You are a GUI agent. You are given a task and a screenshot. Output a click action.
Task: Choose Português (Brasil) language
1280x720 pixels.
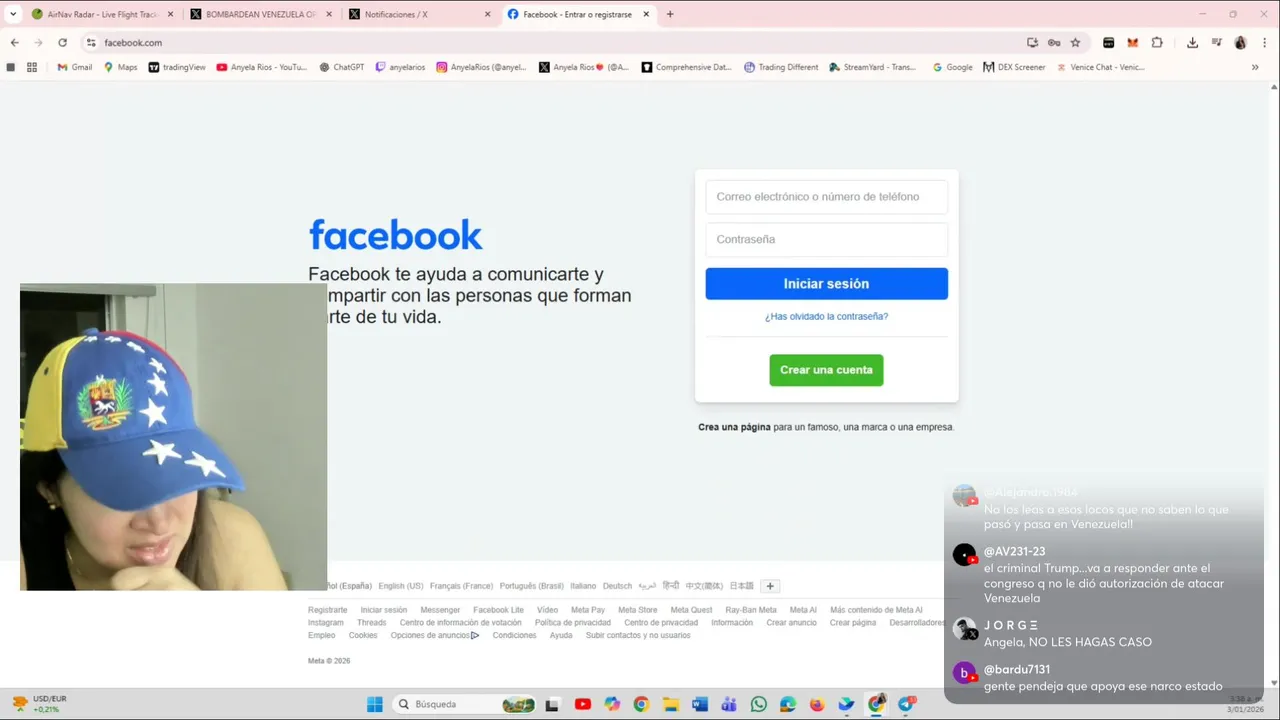click(531, 586)
